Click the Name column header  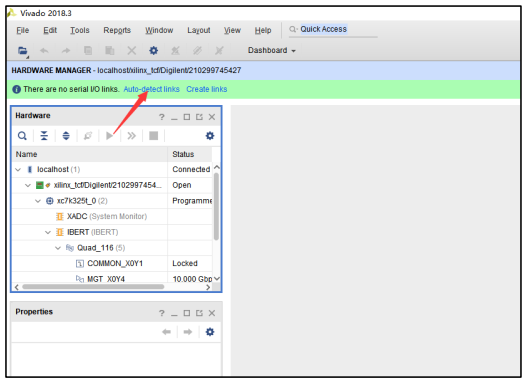coord(90,154)
